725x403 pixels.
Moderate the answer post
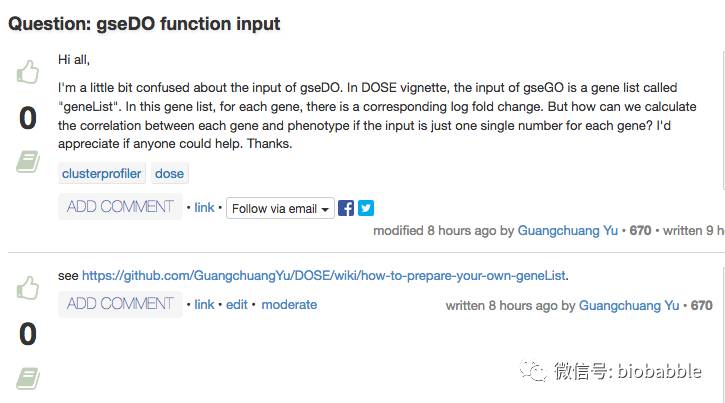(x=289, y=305)
